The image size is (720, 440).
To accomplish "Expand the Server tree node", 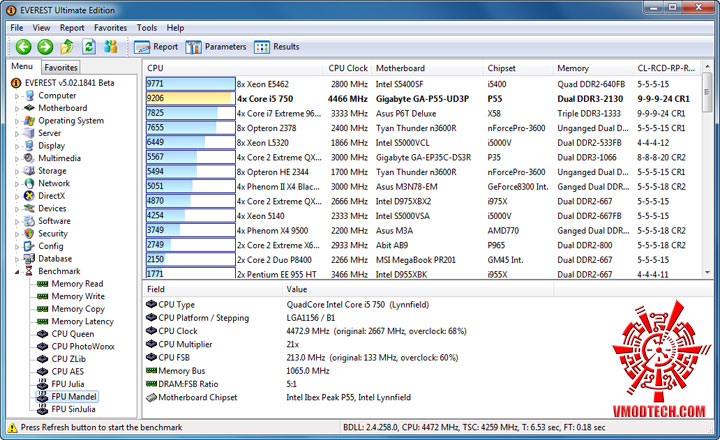I will point(17,134).
